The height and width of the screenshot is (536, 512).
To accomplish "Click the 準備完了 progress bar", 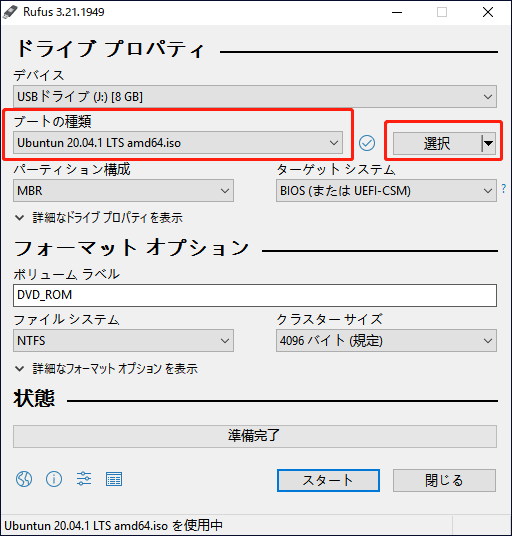I will tap(255, 436).
